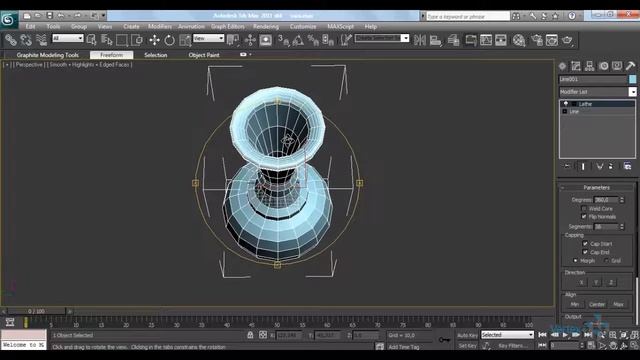Screen dimensions: 640x360
Task: Adjust the Segments spinner arrows
Action: point(622,227)
